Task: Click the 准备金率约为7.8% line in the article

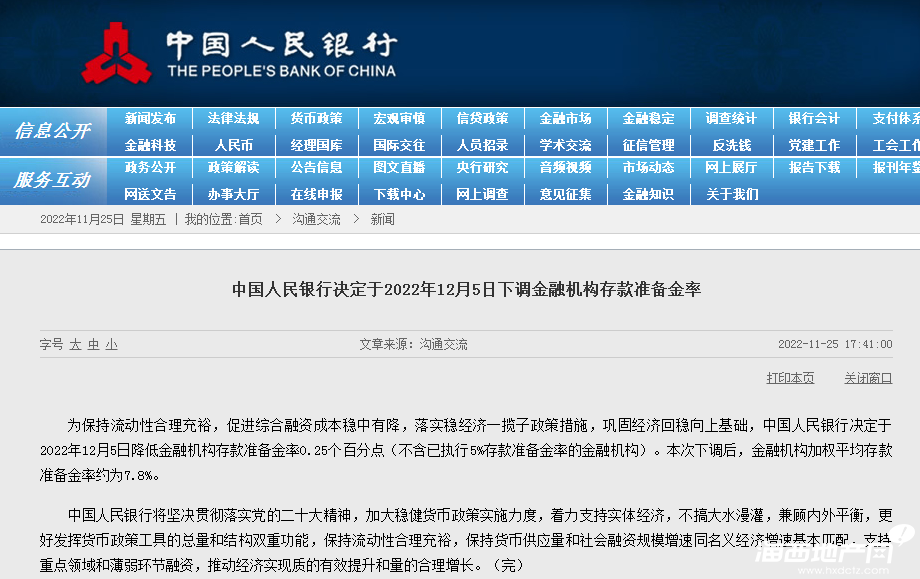Action: [99, 476]
